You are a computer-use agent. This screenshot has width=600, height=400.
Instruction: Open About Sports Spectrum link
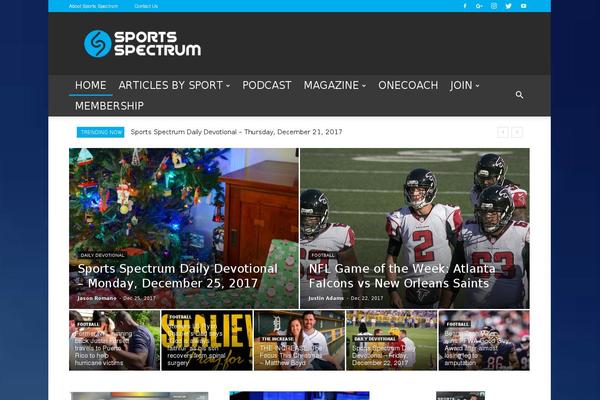pyautogui.click(x=93, y=6)
